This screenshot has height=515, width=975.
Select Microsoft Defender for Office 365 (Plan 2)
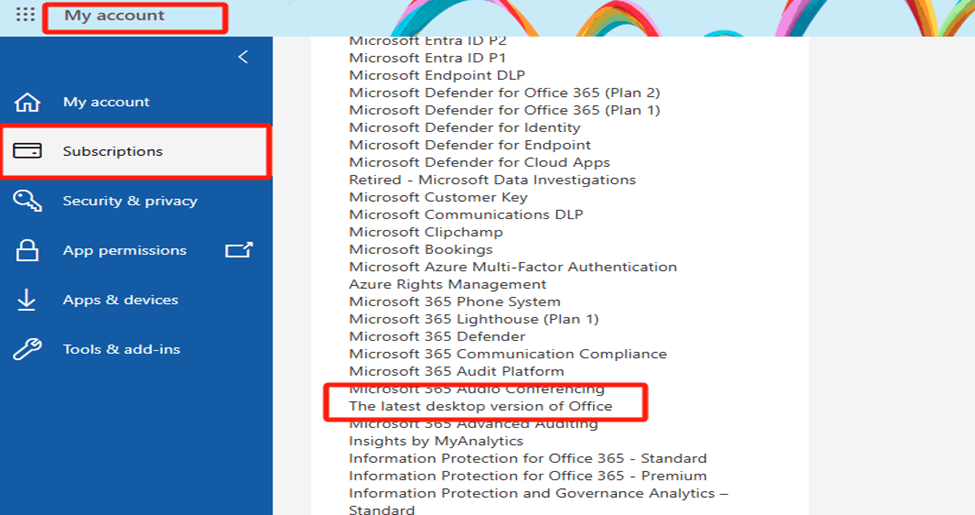coord(504,93)
